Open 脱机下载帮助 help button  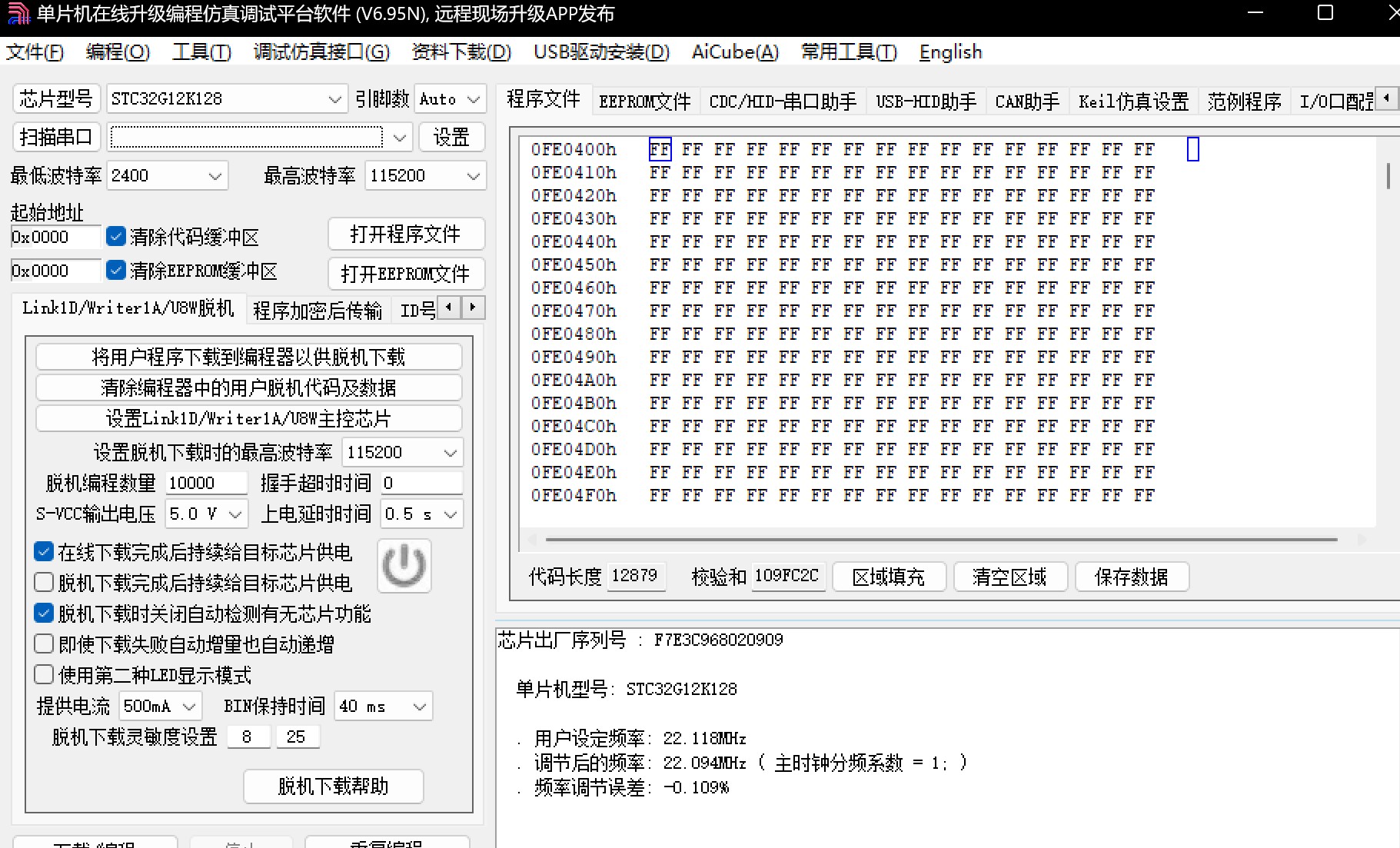pyautogui.click(x=334, y=786)
